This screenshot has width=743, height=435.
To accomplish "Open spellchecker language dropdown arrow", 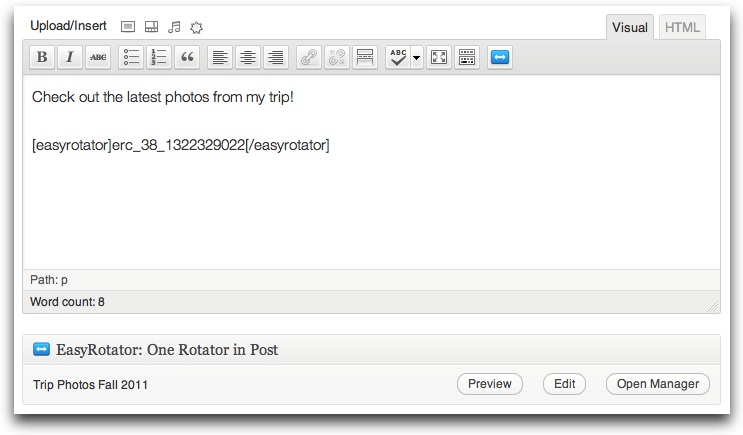I will tap(417, 58).
